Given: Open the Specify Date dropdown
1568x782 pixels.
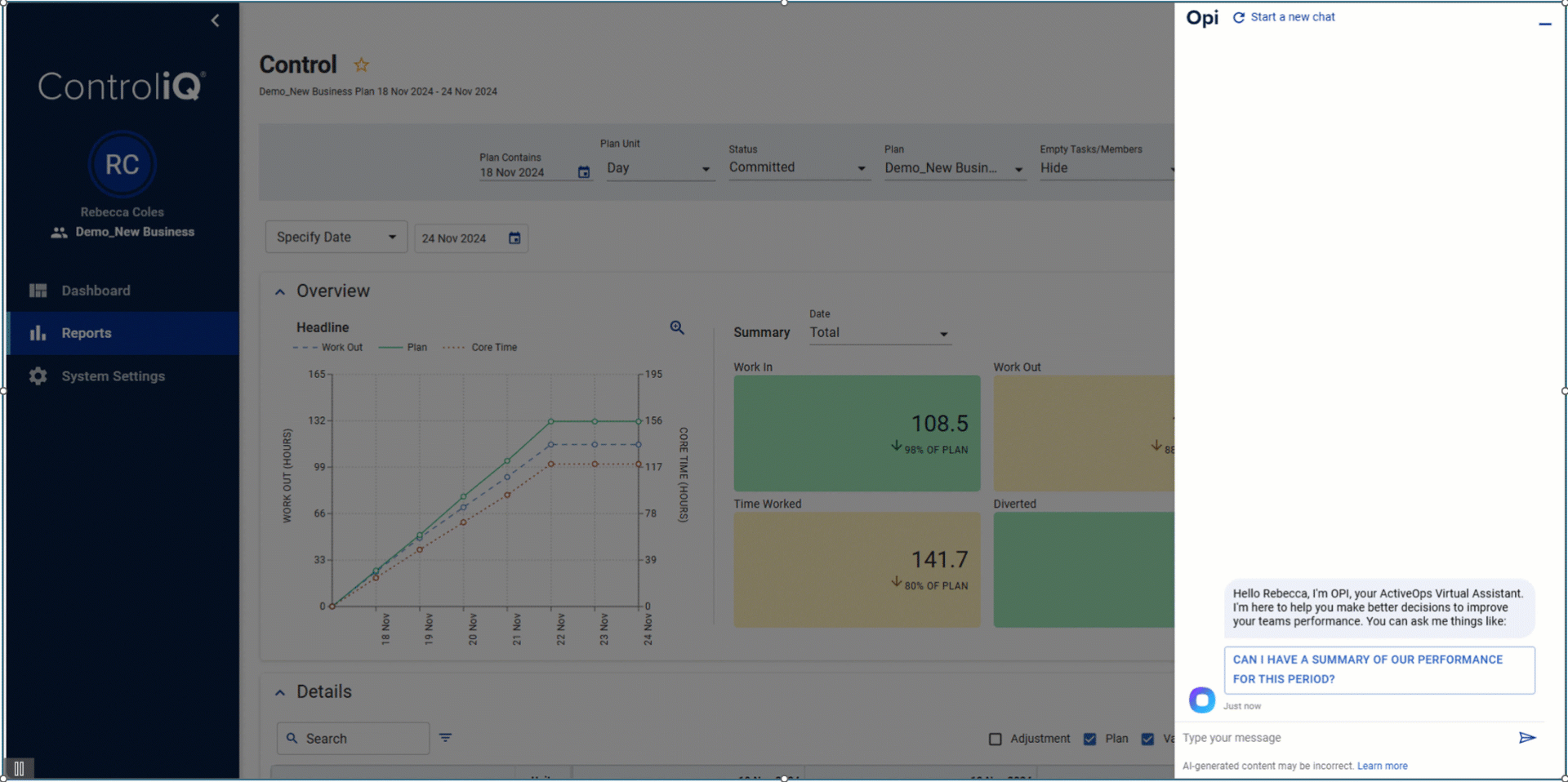Looking at the screenshot, I should click(336, 237).
